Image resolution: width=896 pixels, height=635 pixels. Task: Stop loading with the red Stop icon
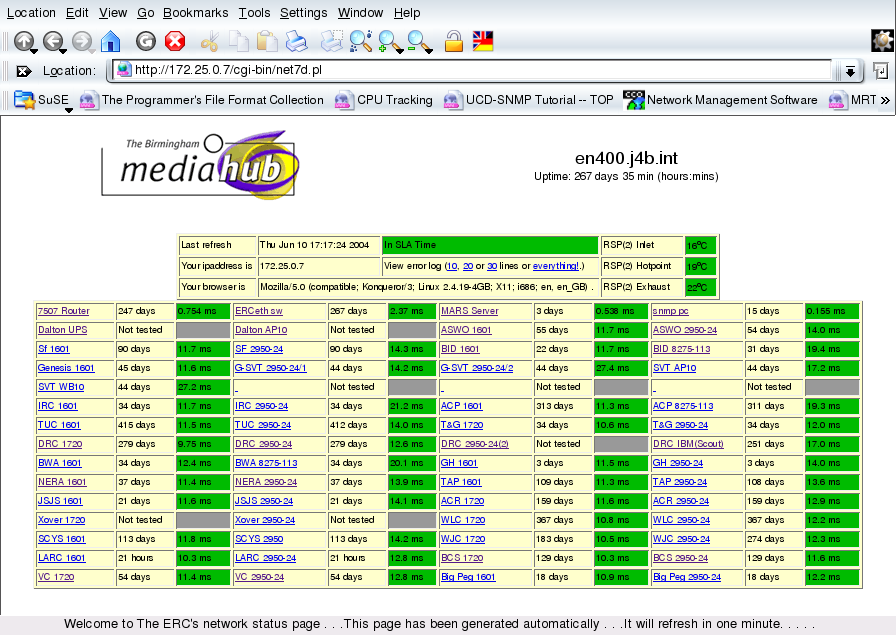coord(175,41)
